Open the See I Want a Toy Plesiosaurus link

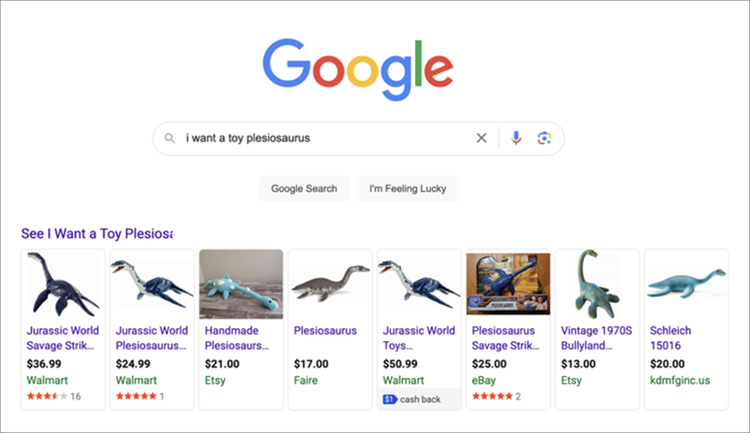click(97, 233)
